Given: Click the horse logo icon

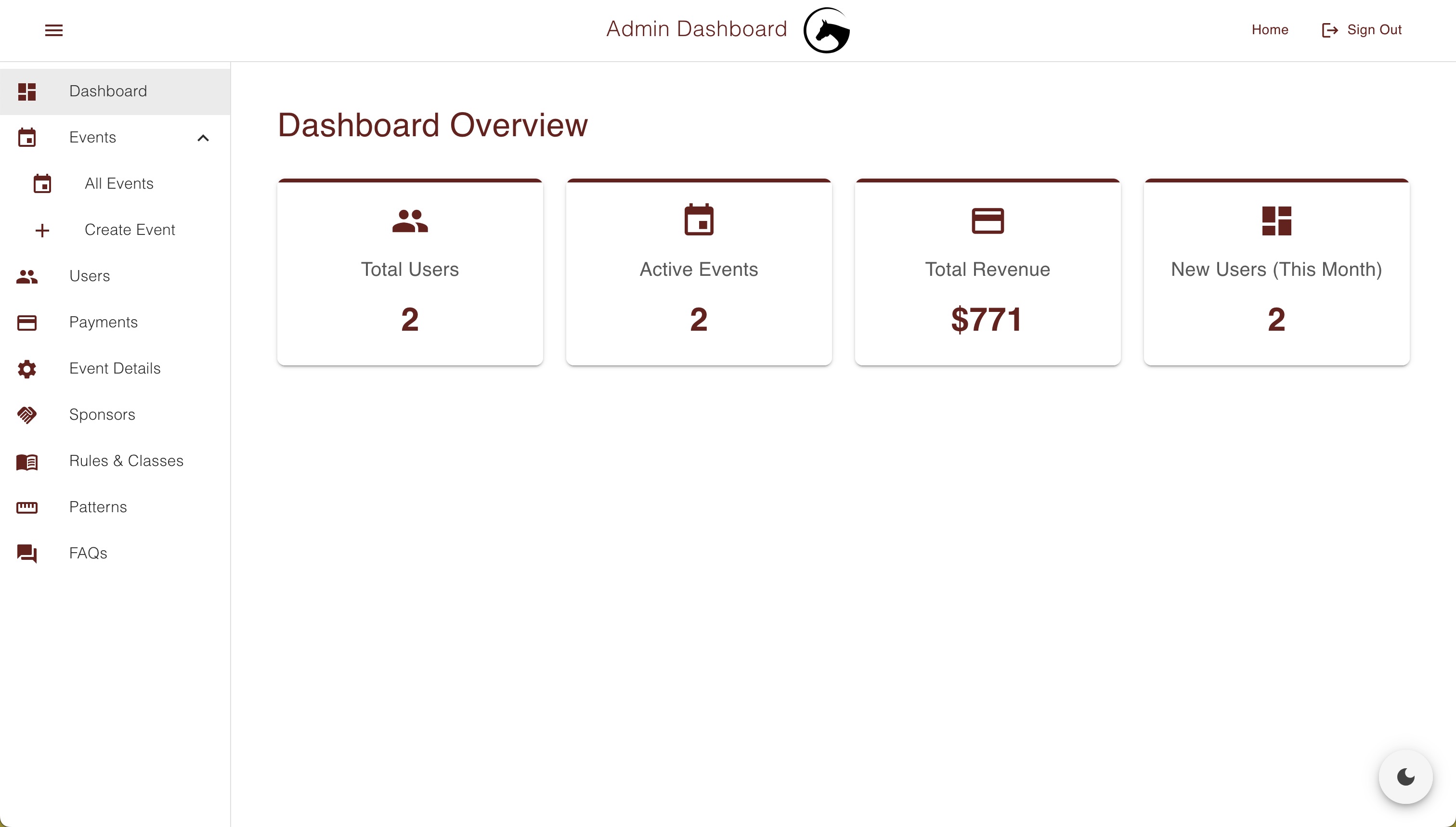Looking at the screenshot, I should 827,30.
